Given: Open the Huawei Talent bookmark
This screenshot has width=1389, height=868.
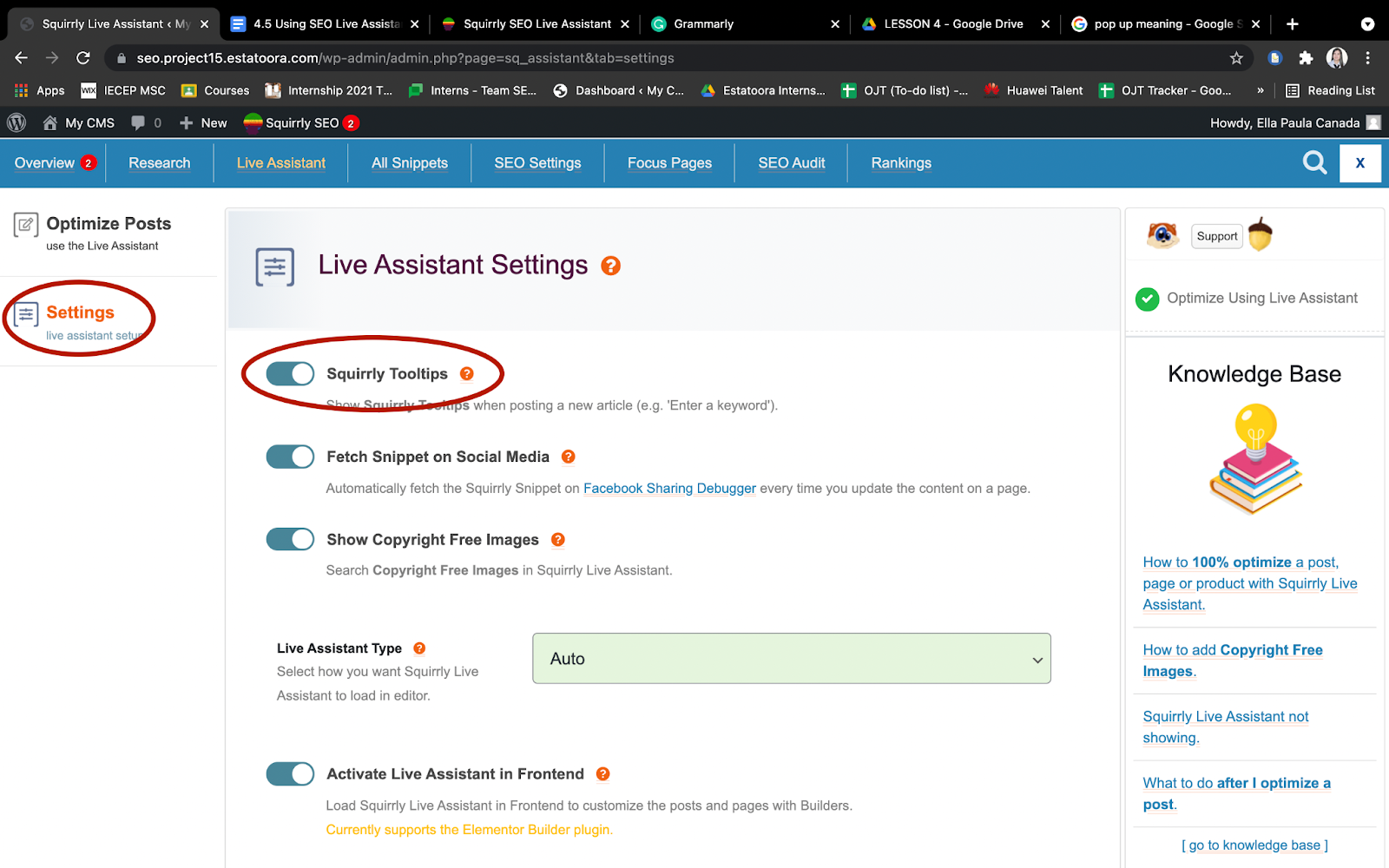Looking at the screenshot, I should pos(1034,90).
